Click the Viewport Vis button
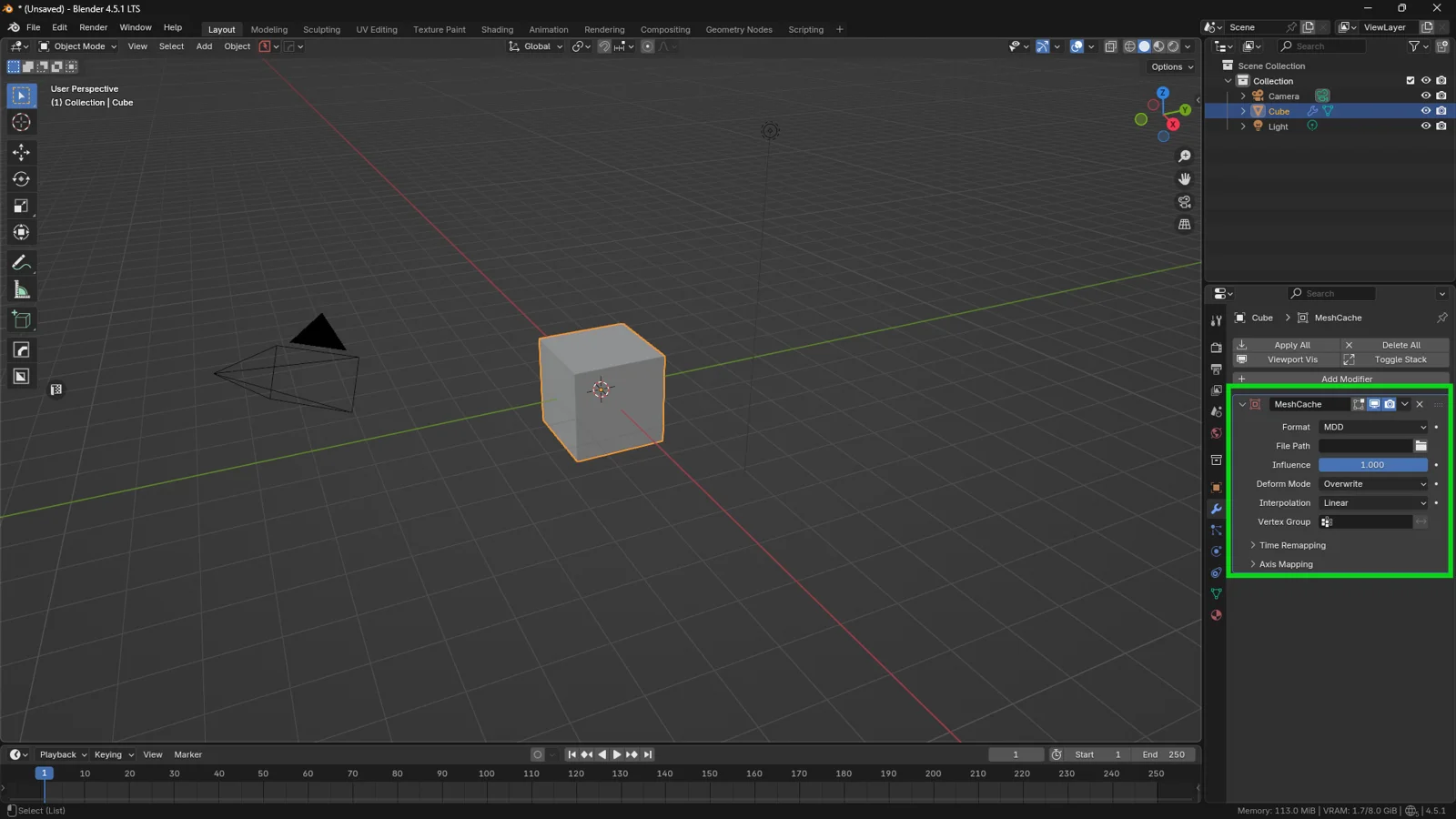The width and height of the screenshot is (1456, 819). pos(1286,359)
